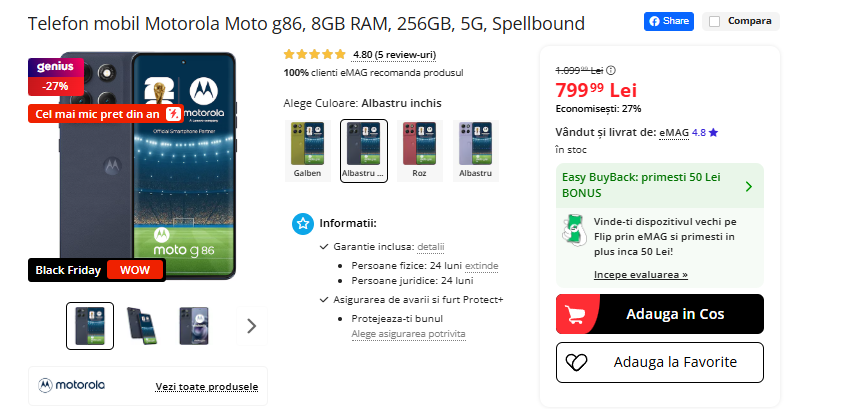Click the shopping cart icon
Viewport: 849px width, 409px height.
(x=576, y=314)
